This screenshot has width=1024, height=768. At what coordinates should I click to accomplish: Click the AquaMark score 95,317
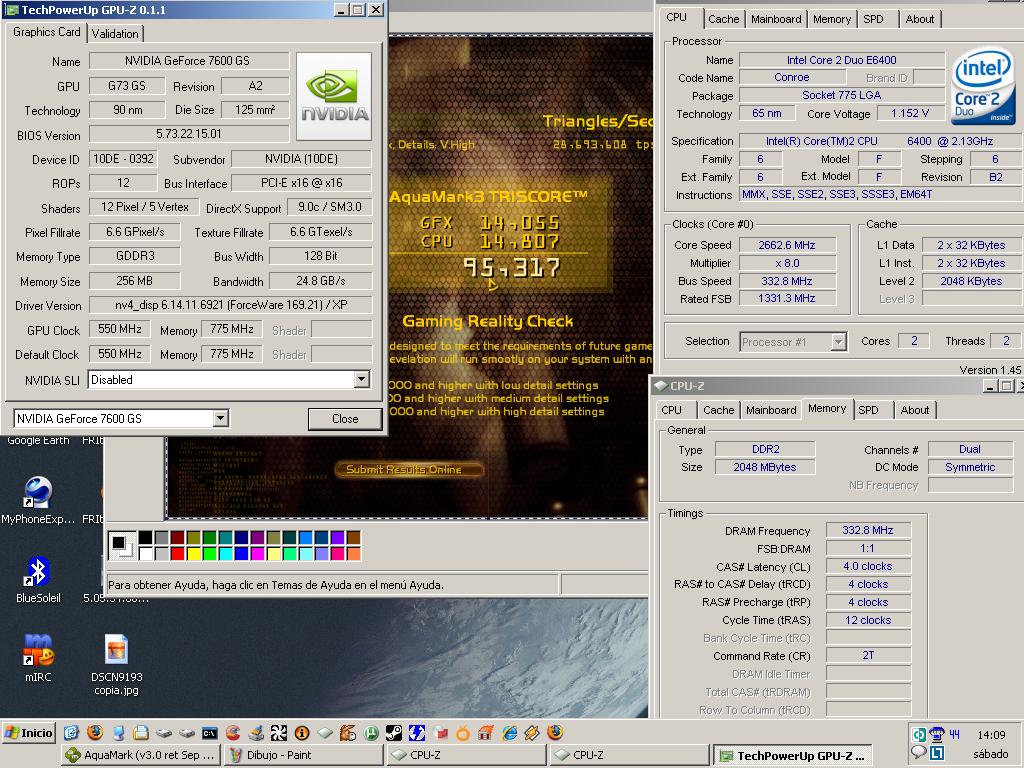511,268
